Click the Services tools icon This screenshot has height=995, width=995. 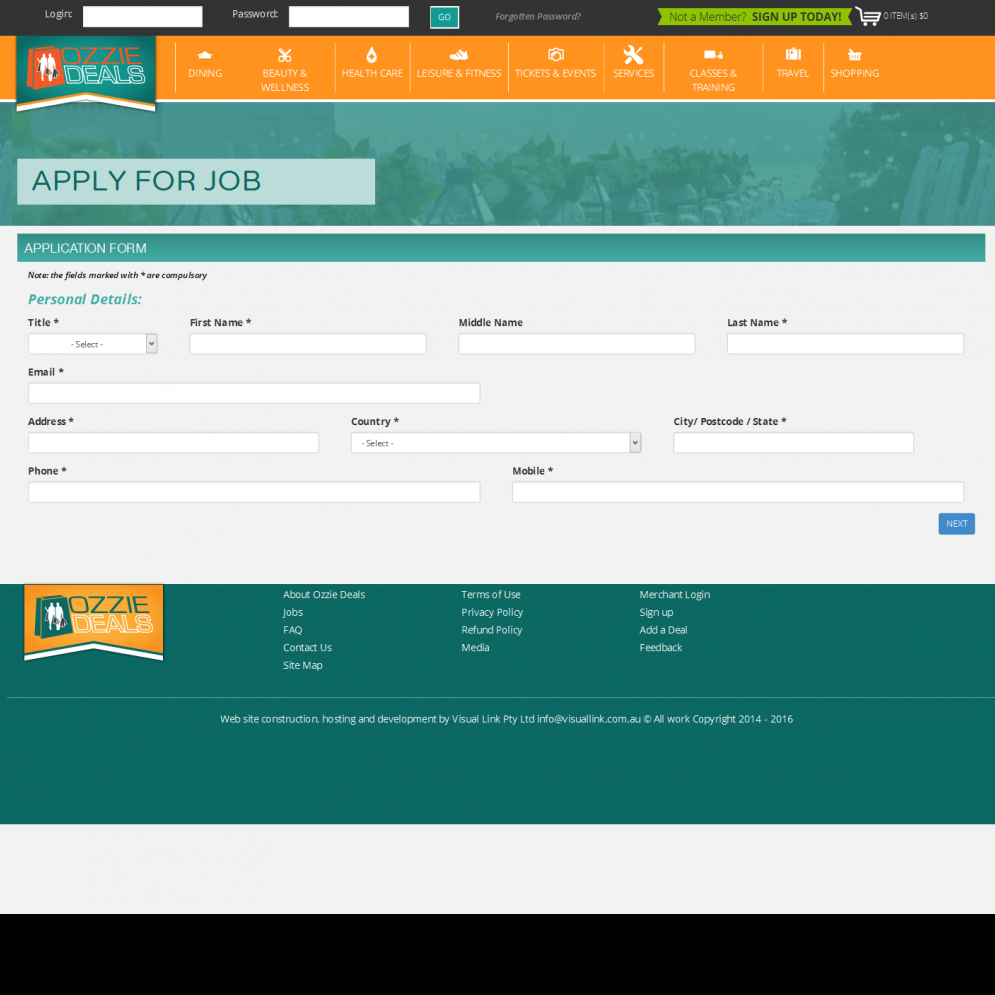[633, 55]
